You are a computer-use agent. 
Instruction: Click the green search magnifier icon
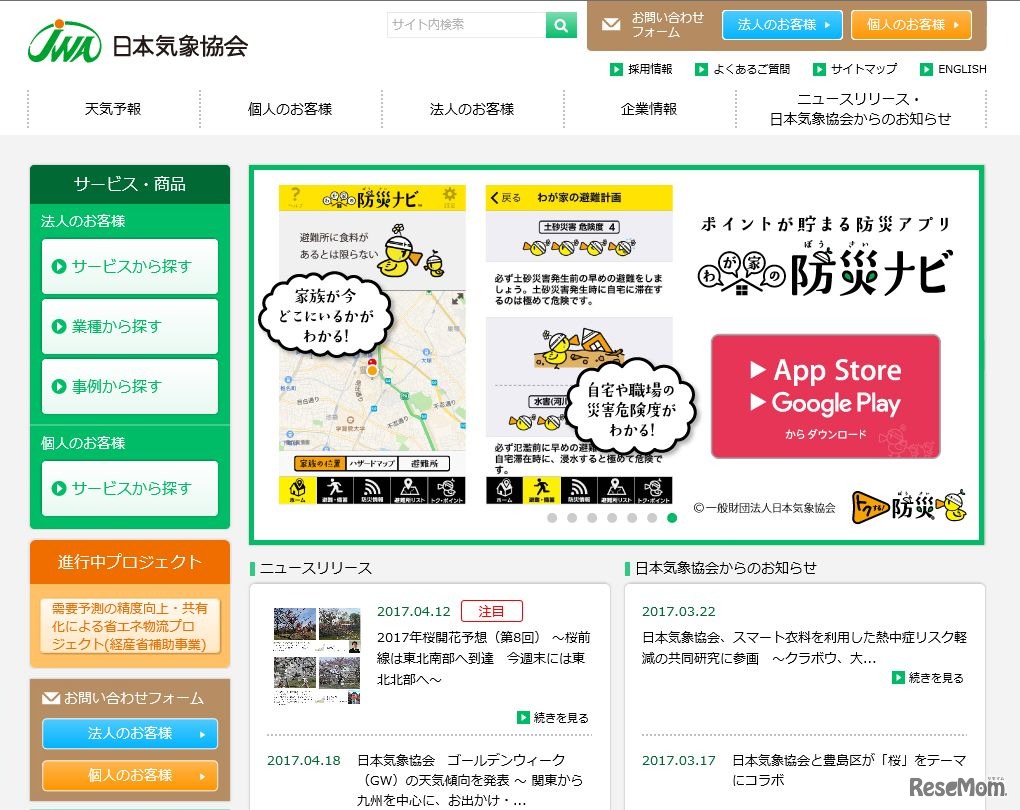point(560,24)
